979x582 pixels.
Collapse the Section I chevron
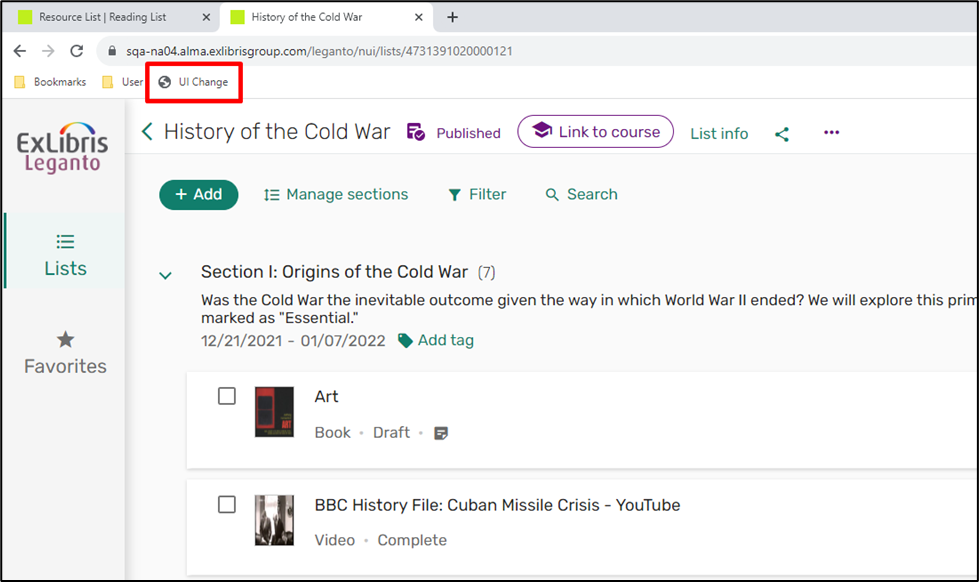pyautogui.click(x=165, y=275)
